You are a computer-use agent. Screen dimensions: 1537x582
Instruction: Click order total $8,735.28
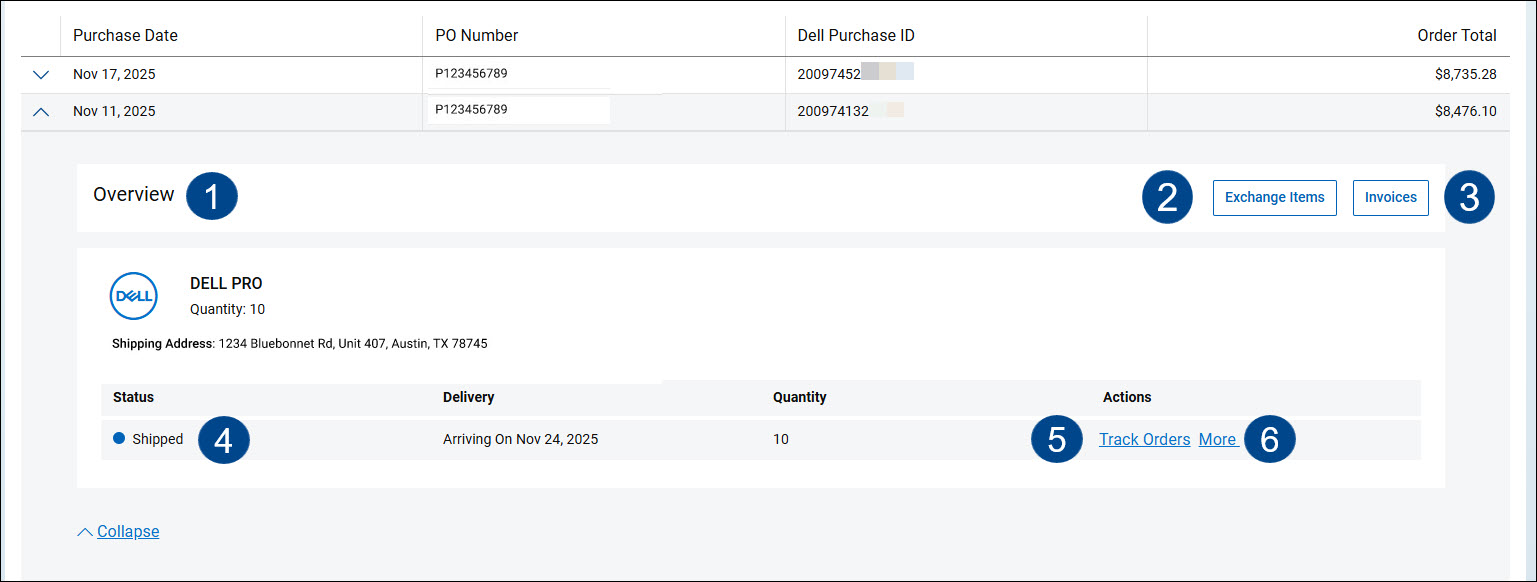click(1465, 74)
